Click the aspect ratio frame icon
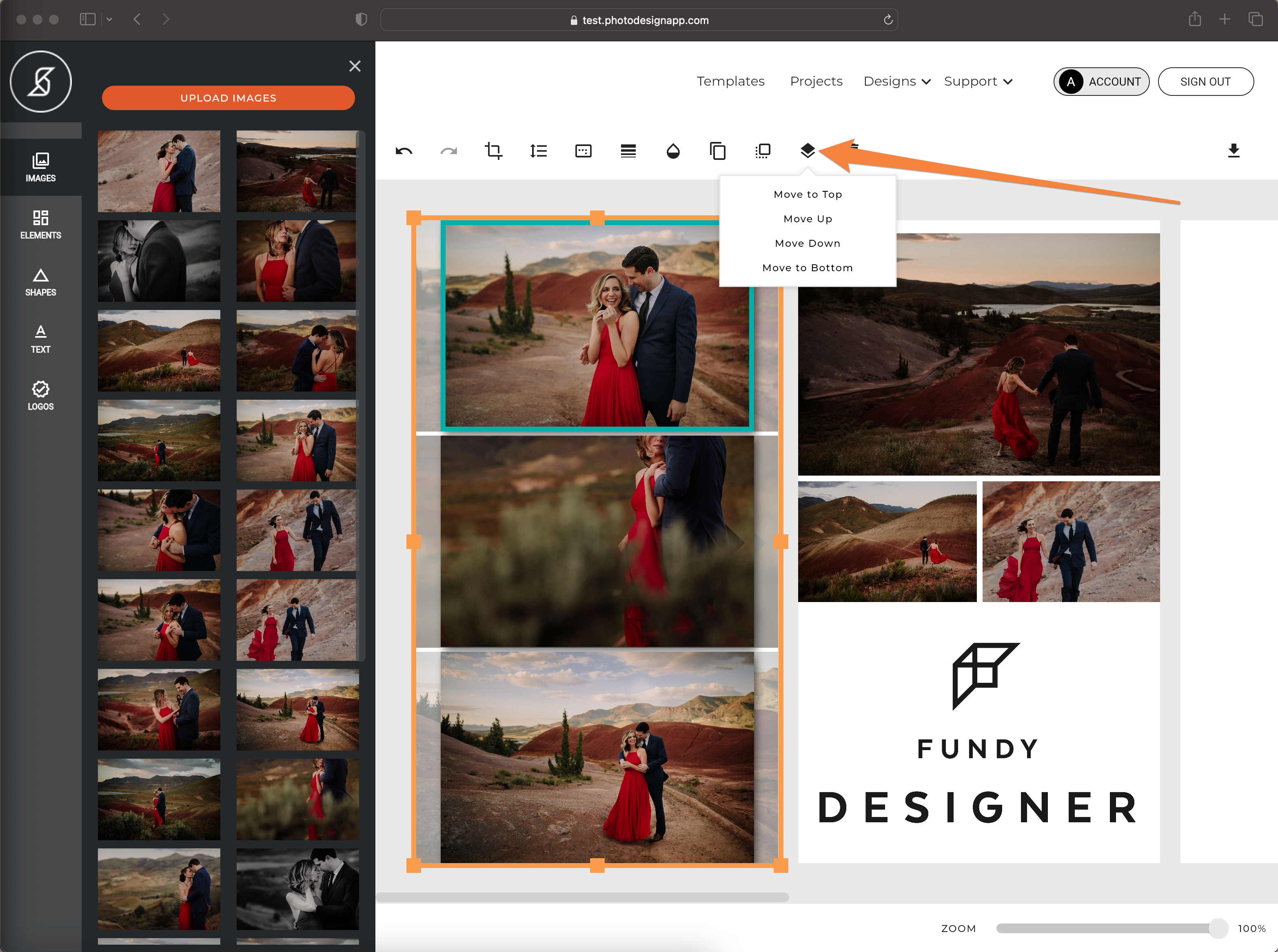The image size is (1278, 952). coord(584,151)
